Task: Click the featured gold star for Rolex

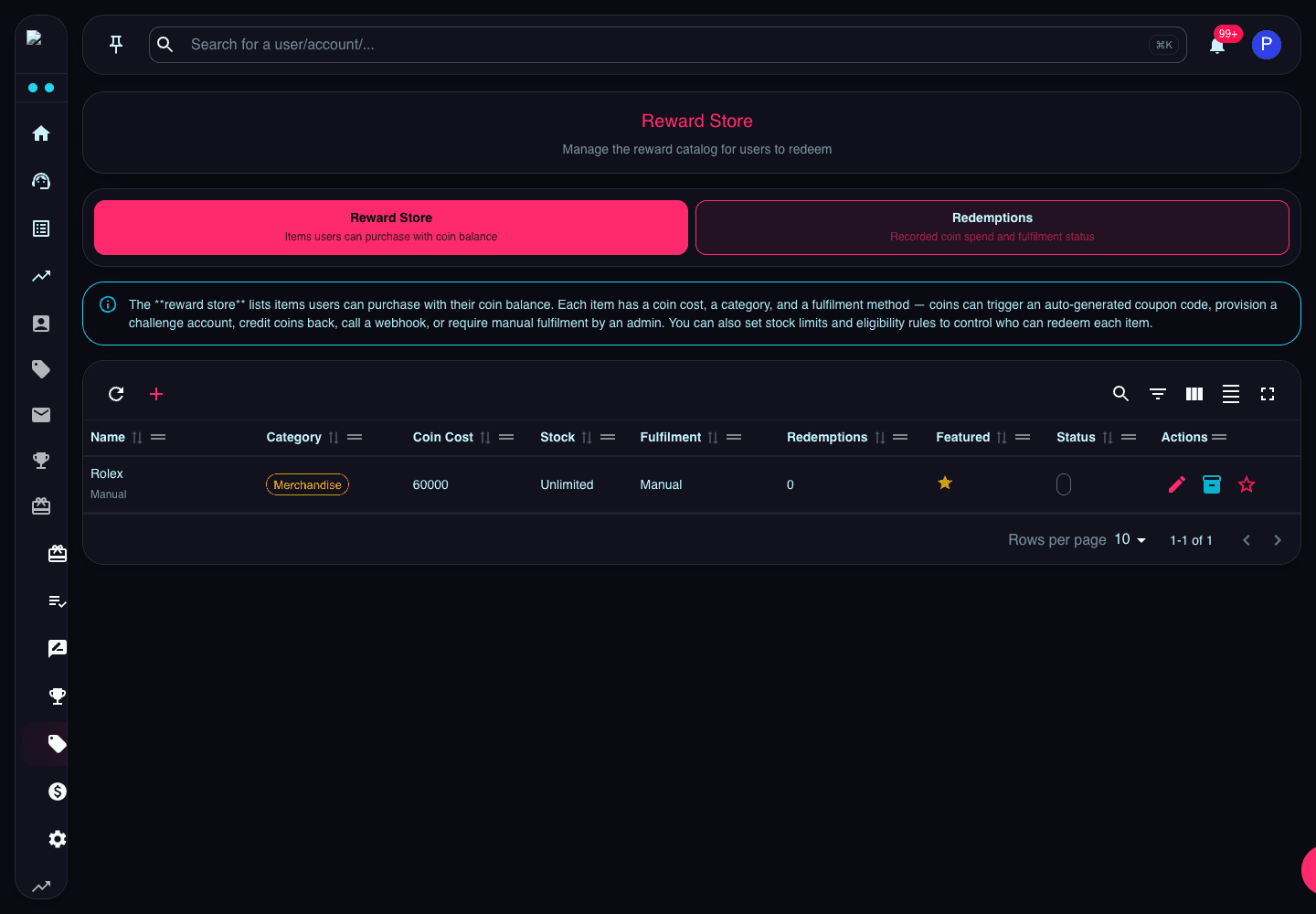Action: coord(945,483)
